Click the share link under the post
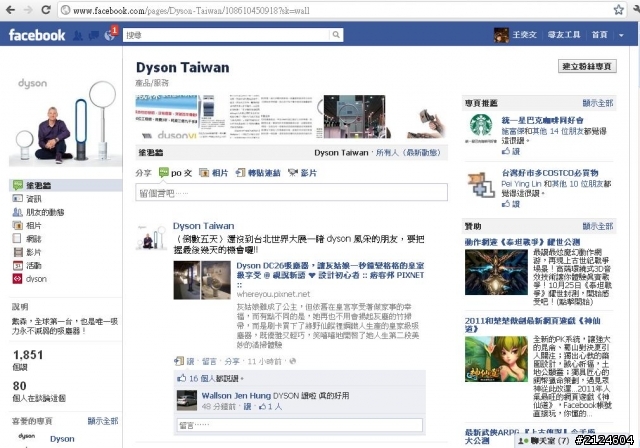 (x=232, y=361)
